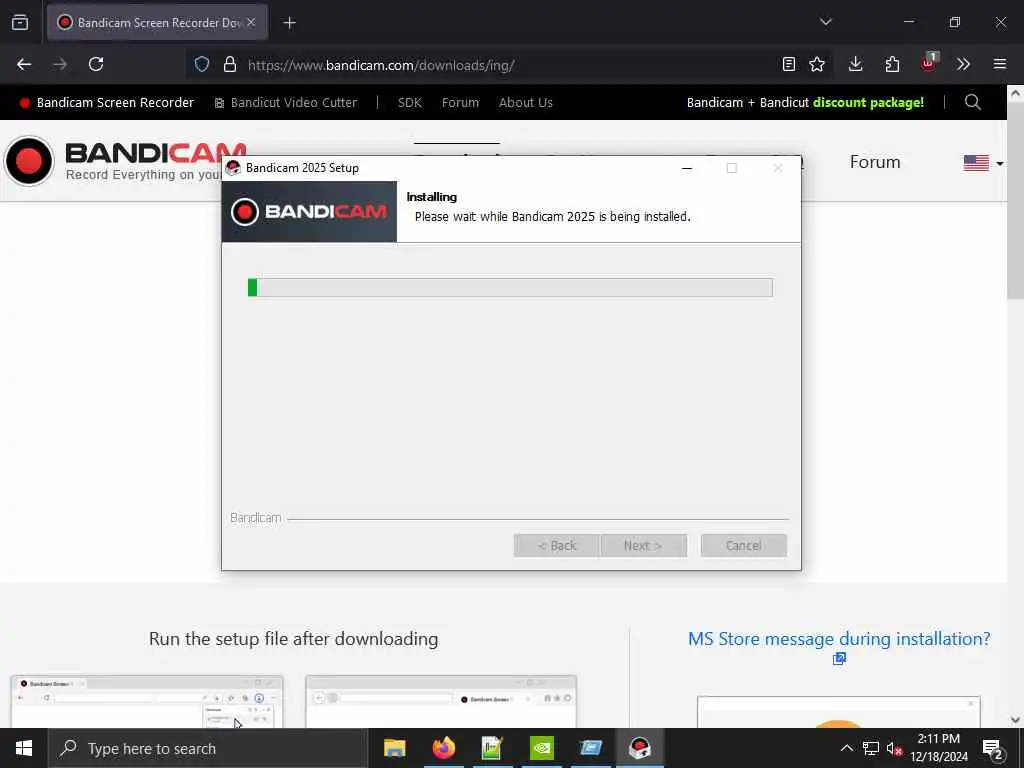Reload the page with the refresh icon
This screenshot has width=1024, height=768.
click(x=96, y=64)
